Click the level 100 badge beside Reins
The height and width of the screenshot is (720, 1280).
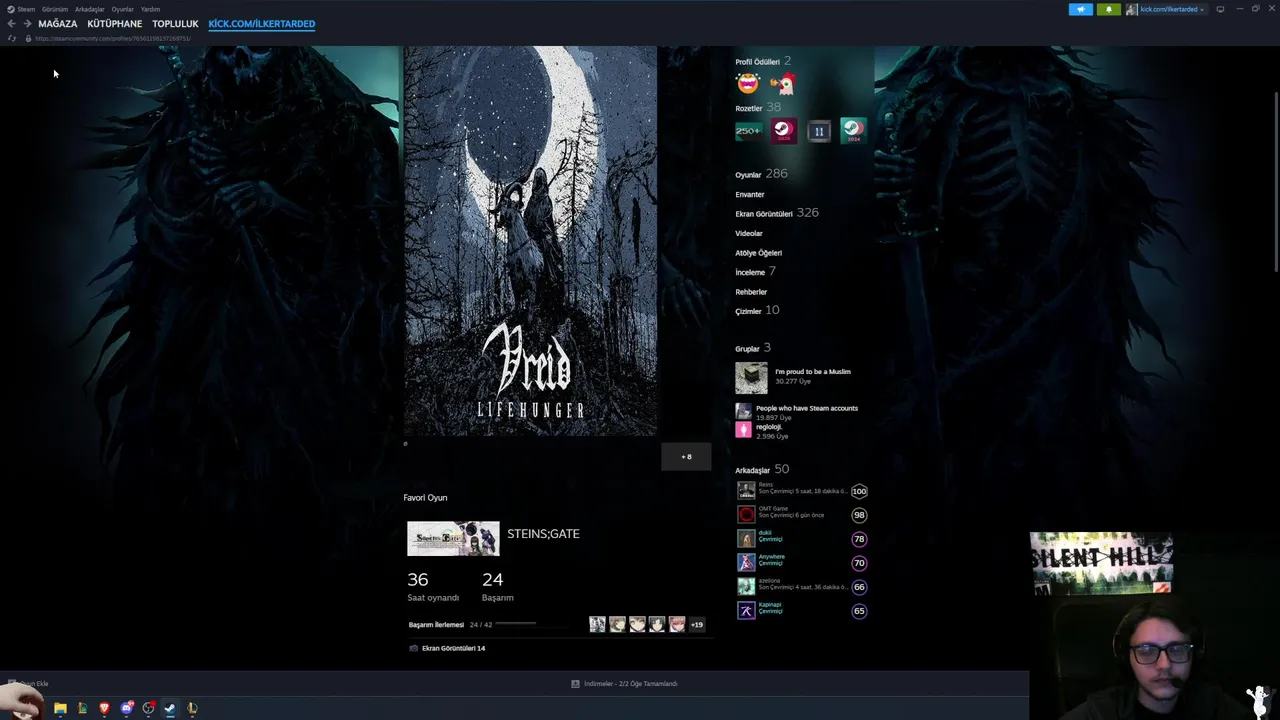pos(859,491)
